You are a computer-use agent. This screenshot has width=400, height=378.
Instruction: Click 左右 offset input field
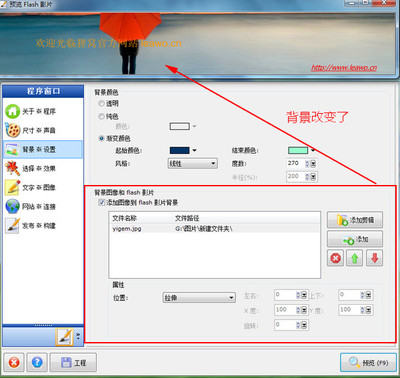coord(285,295)
